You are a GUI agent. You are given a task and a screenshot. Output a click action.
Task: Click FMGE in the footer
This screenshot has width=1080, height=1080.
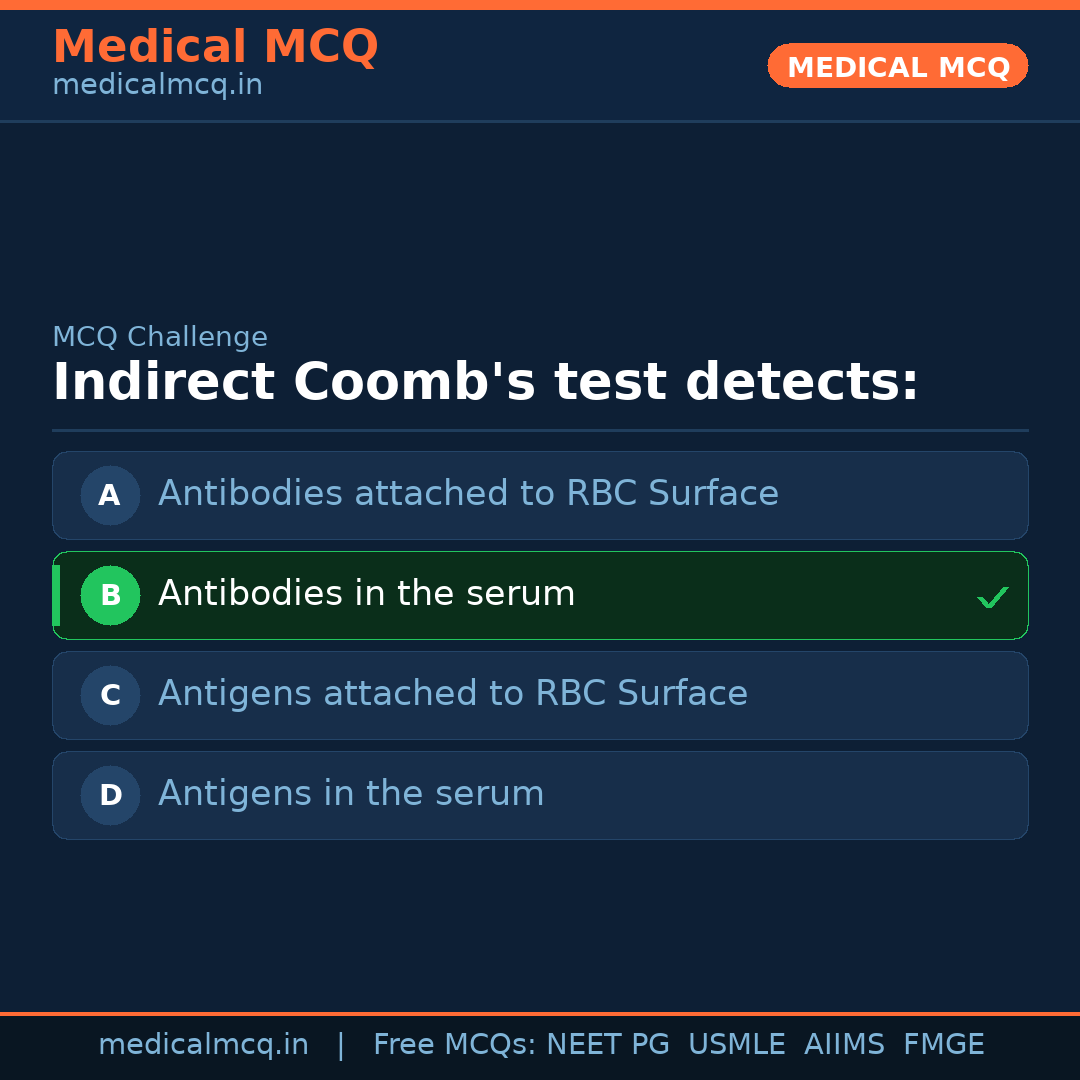(x=943, y=1045)
